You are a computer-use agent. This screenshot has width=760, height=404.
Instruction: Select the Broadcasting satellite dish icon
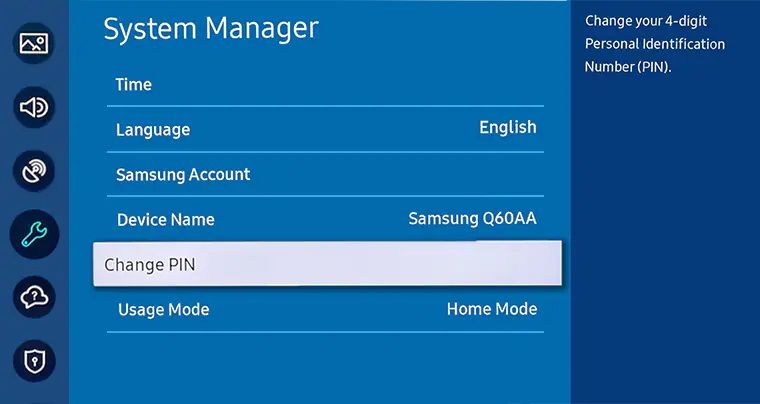tap(34, 170)
